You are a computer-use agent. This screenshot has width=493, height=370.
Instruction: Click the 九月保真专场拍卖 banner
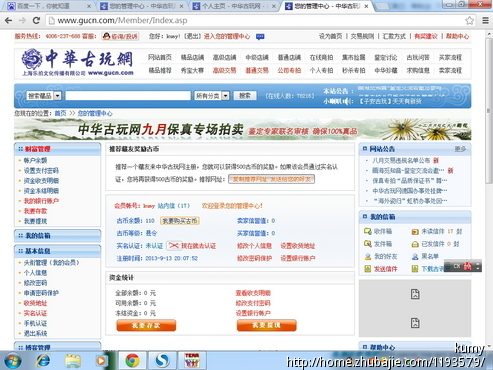coord(243,130)
